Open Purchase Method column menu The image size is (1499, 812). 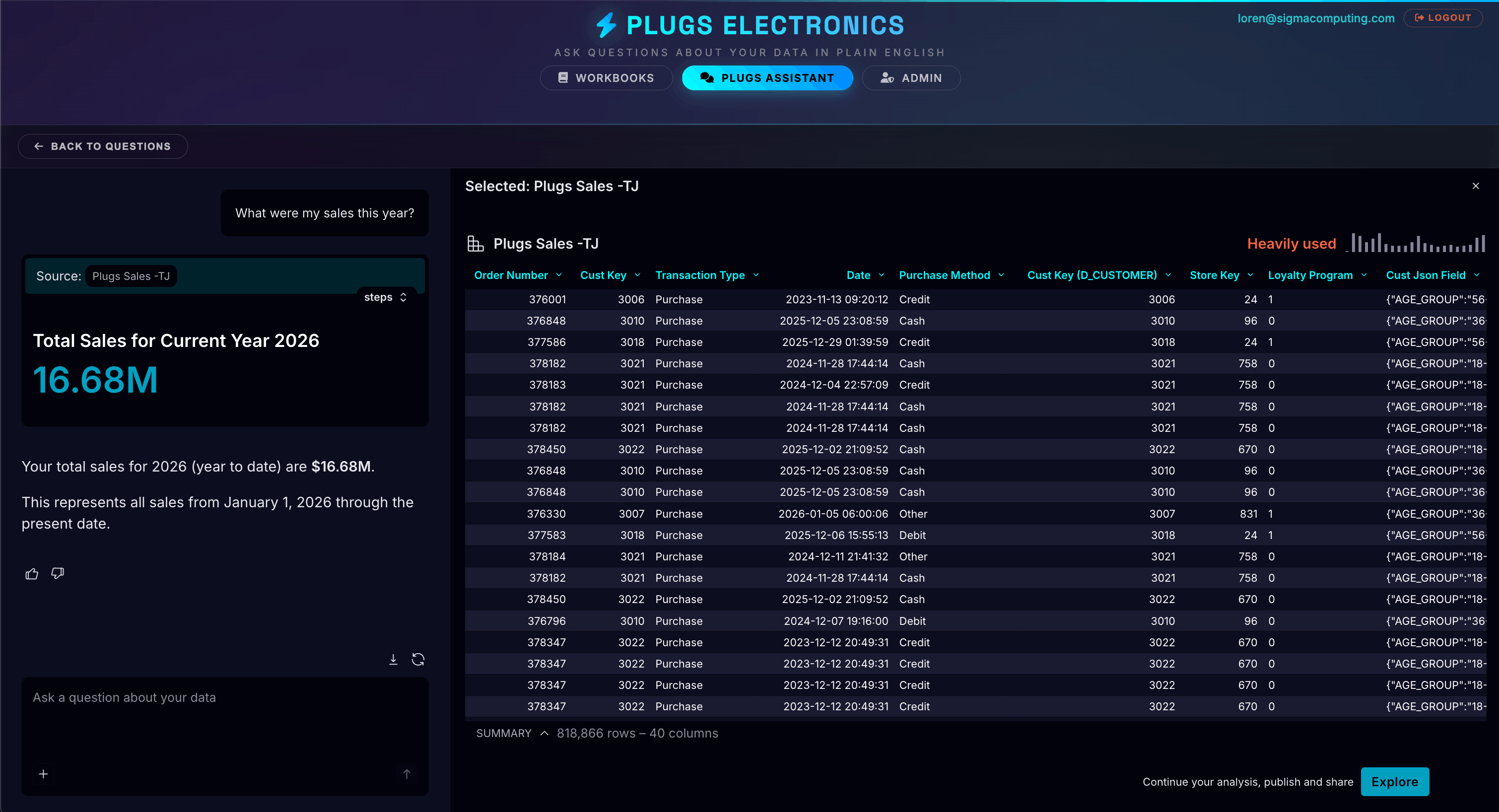(x=1002, y=275)
